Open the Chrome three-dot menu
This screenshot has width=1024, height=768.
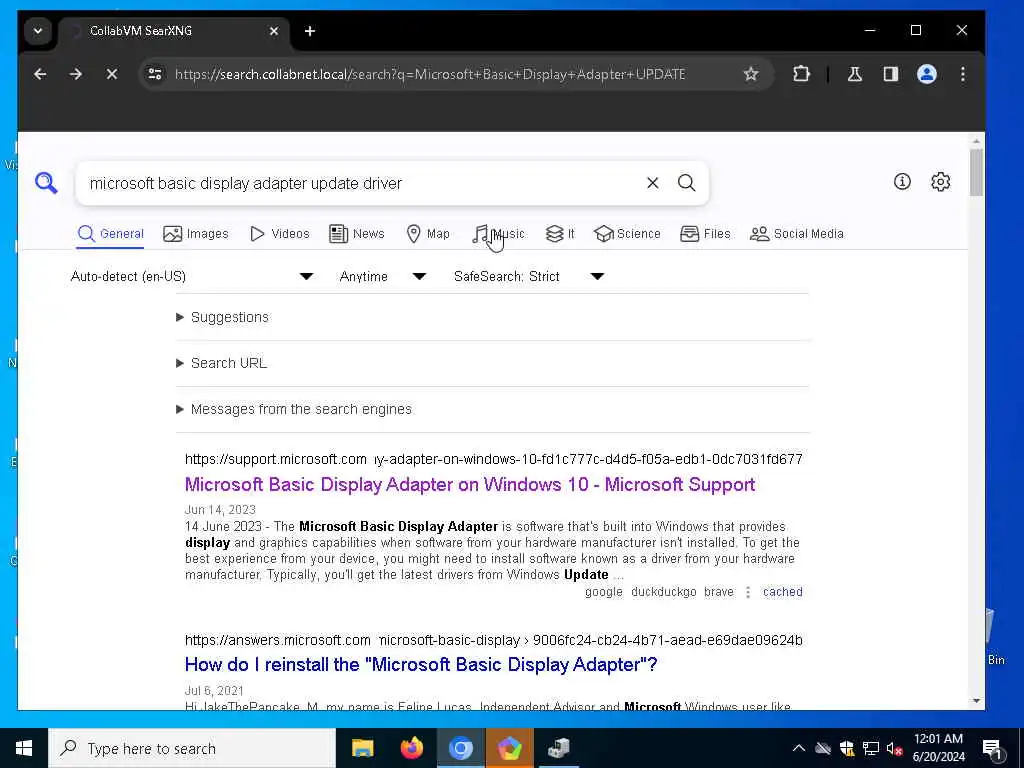[x=963, y=74]
